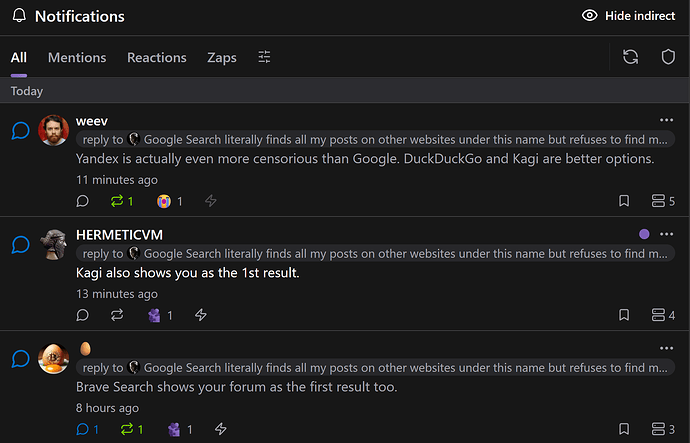Open the HERMETICVM username link

click(119, 235)
